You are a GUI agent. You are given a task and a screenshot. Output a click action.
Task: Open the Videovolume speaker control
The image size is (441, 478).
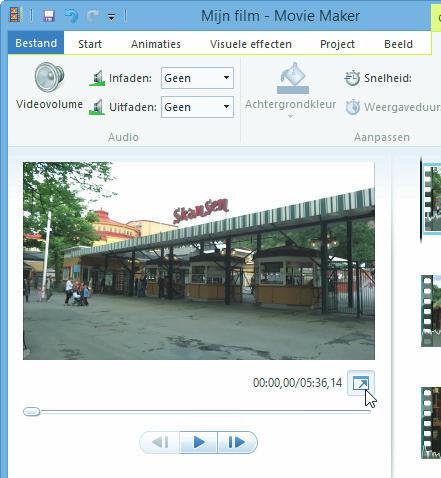coord(49,77)
